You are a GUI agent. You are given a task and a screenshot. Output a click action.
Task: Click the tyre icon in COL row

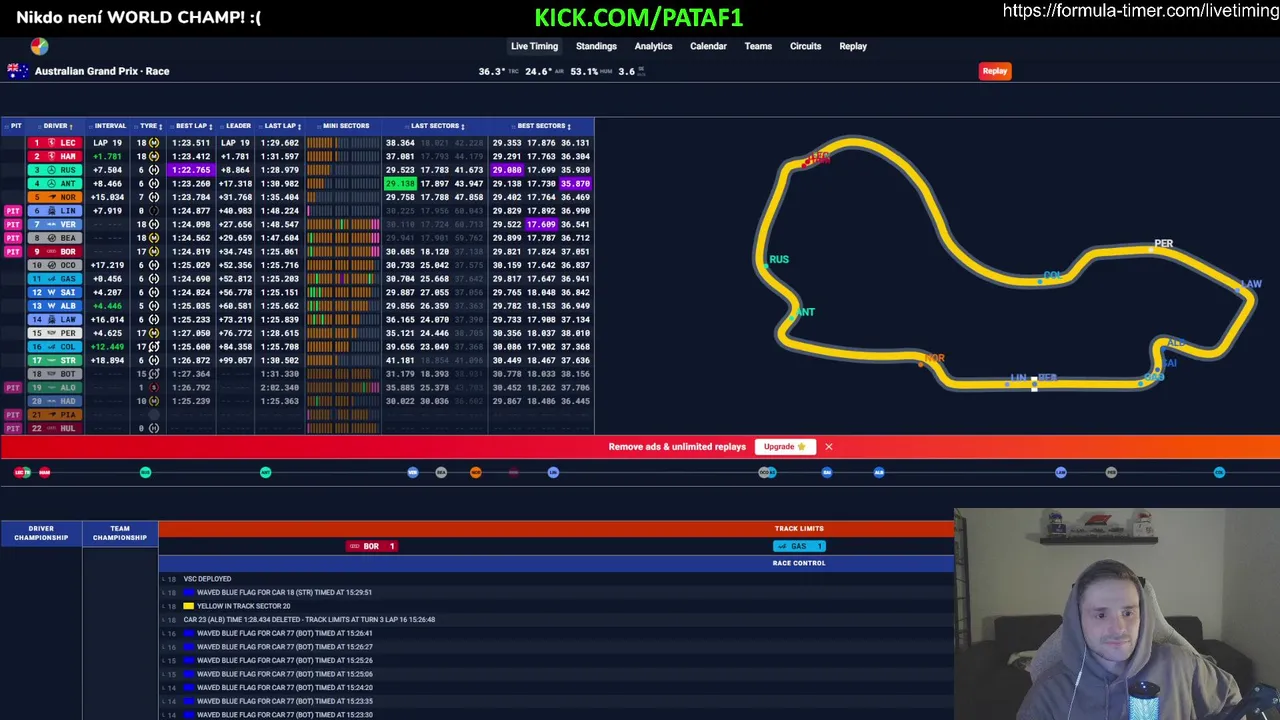[154, 346]
